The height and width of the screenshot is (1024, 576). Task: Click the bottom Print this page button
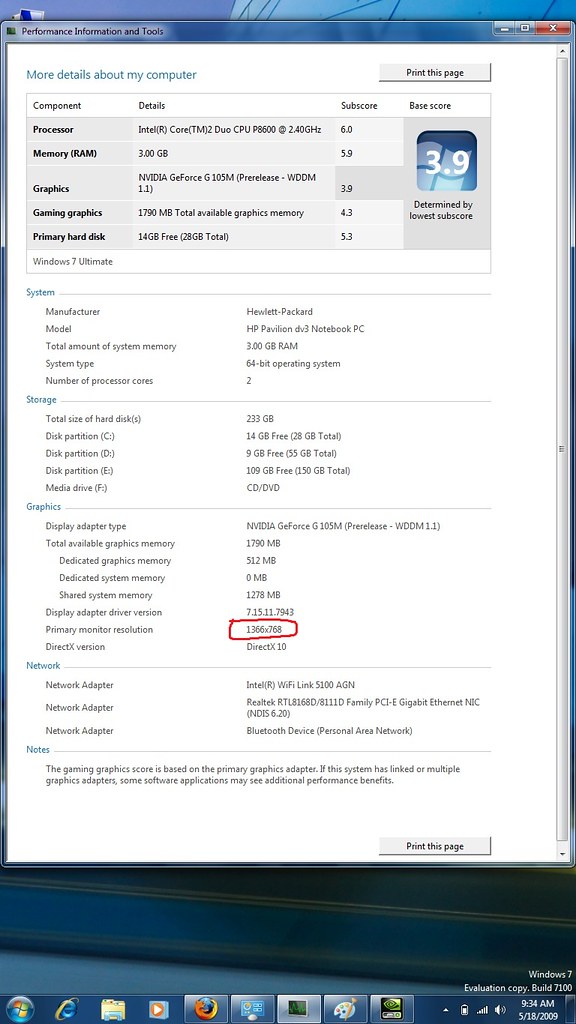435,846
